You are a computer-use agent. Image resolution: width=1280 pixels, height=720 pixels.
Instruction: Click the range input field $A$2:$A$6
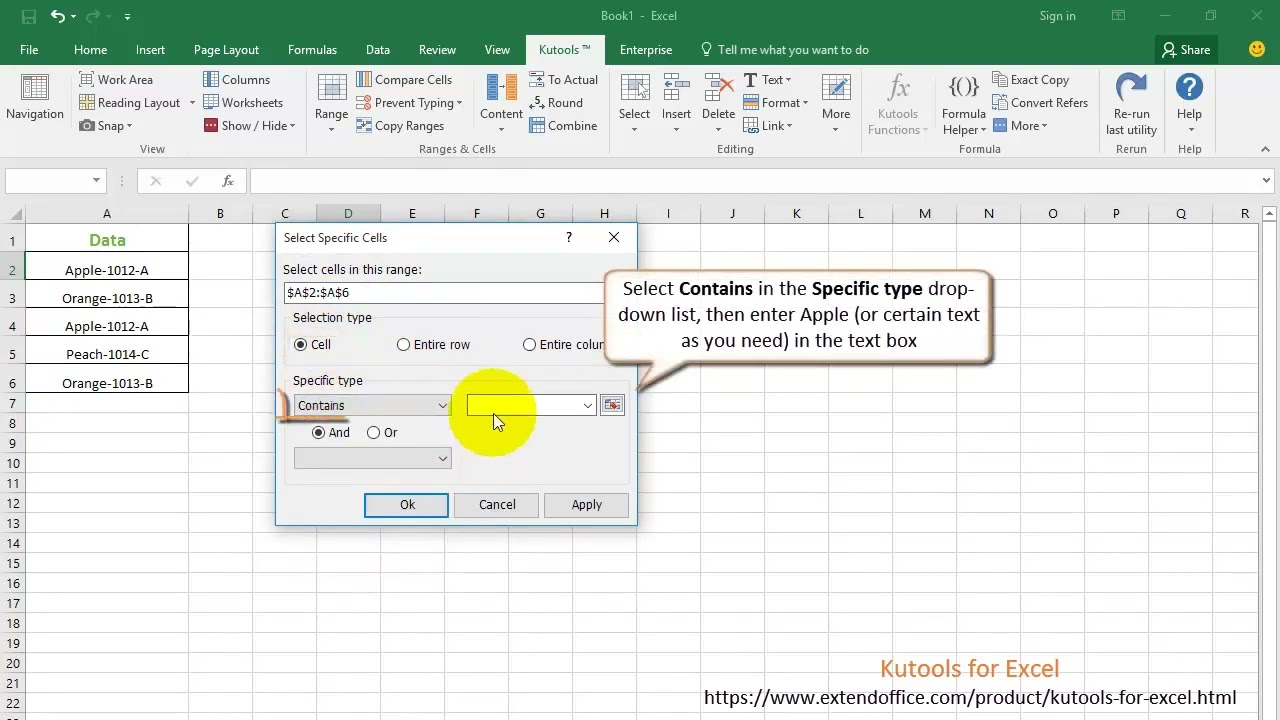pos(445,293)
